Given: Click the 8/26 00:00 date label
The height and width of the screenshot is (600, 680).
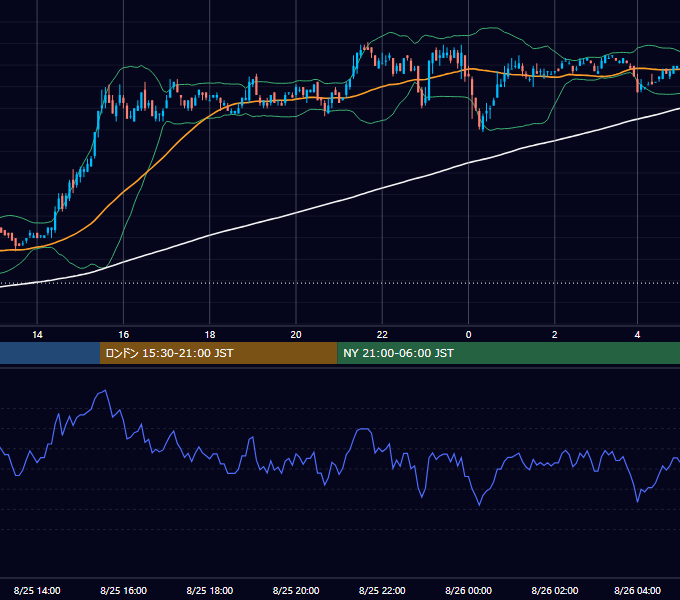Looking at the screenshot, I should 468,590.
